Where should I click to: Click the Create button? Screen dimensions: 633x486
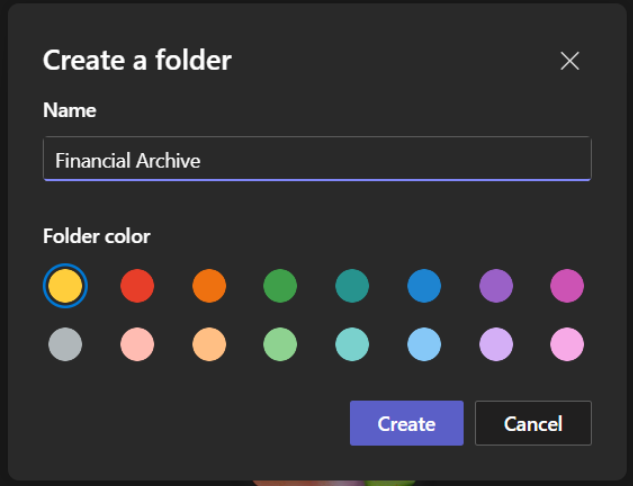pyautogui.click(x=406, y=423)
